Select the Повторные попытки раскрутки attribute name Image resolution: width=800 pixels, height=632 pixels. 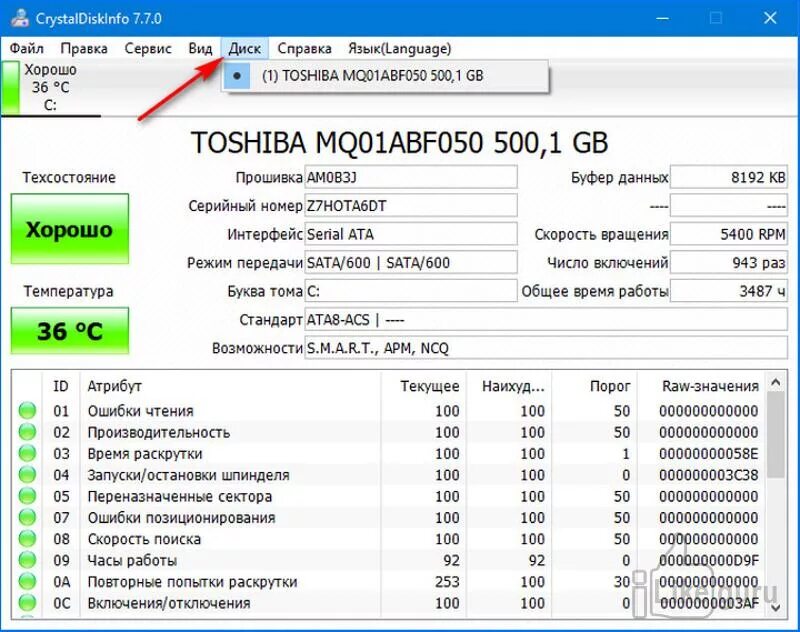(x=192, y=582)
